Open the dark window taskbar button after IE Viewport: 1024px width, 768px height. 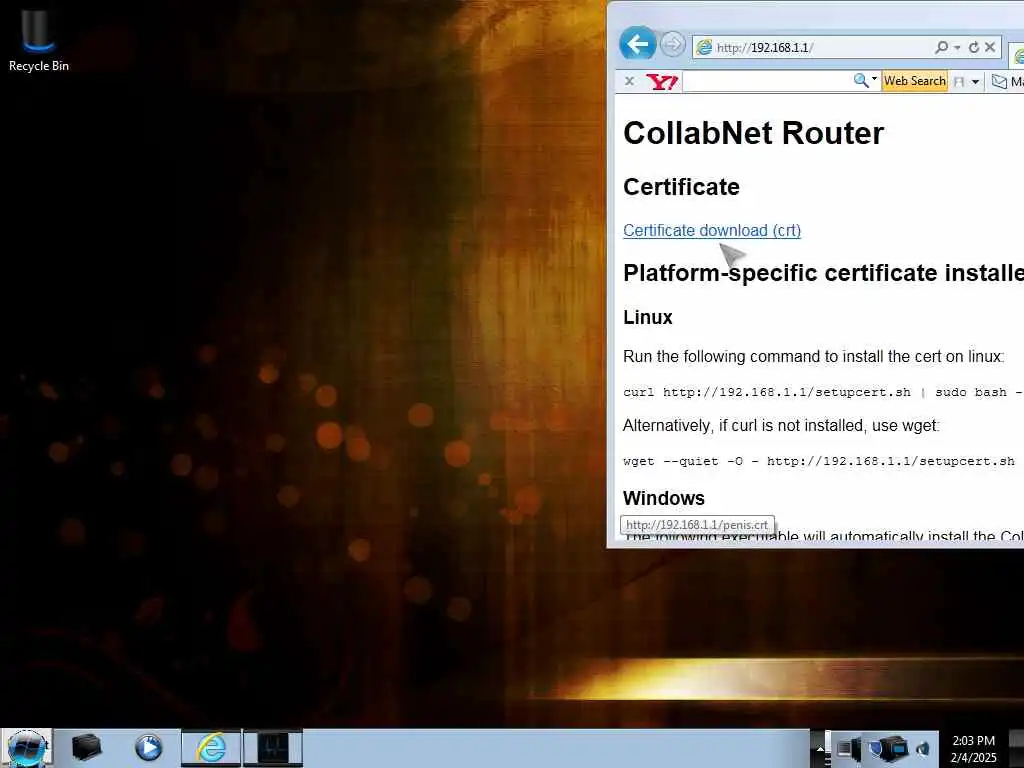[x=273, y=748]
